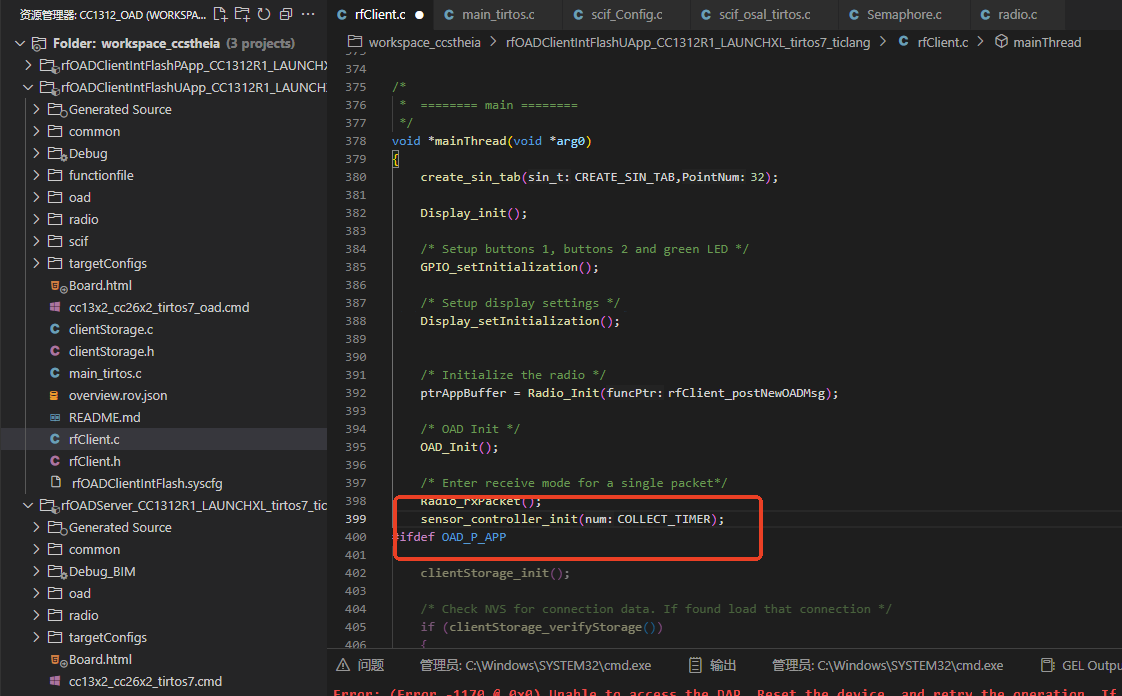Click the unsaved dot on rfClient.c tab

point(418,15)
